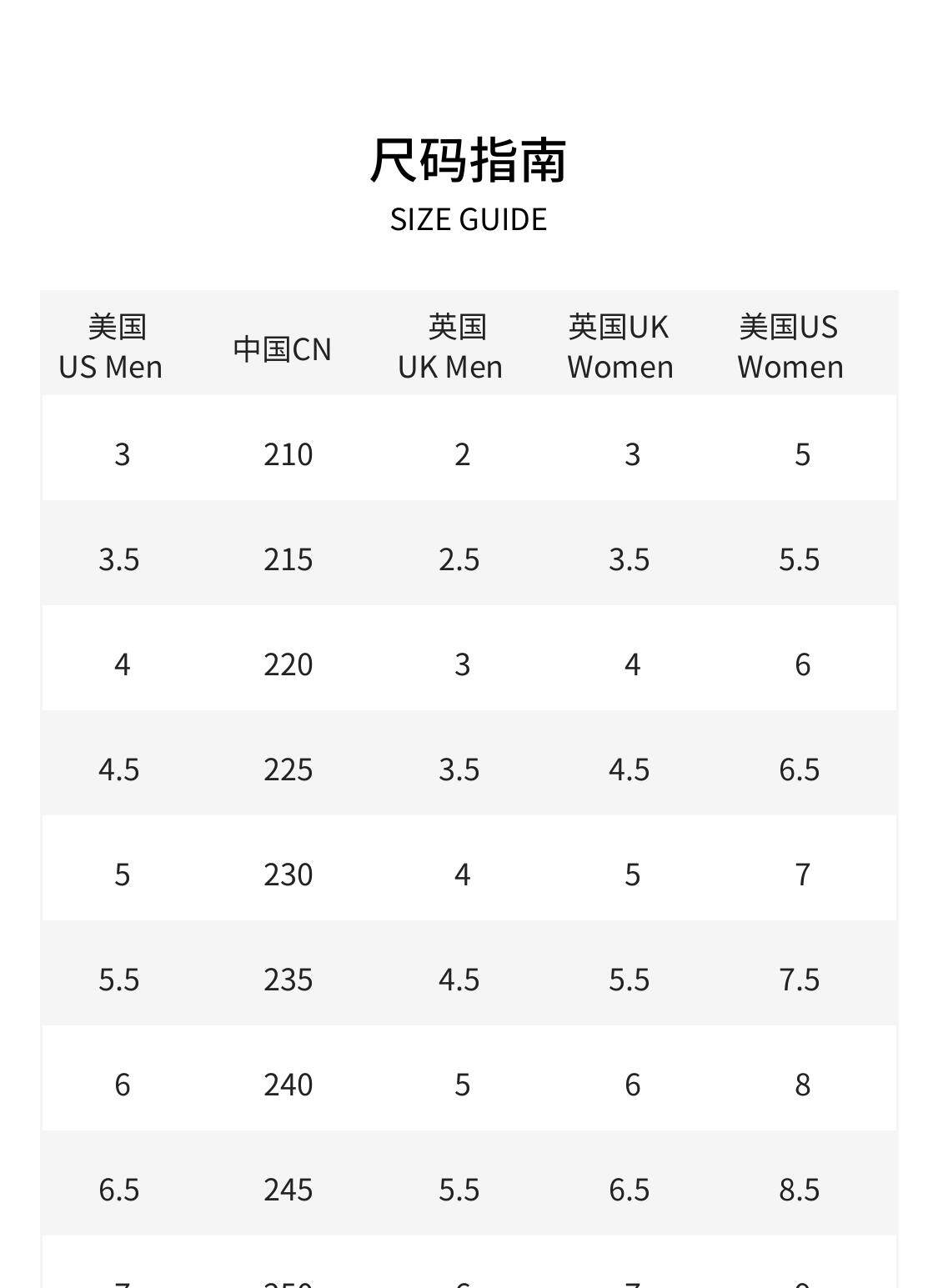The image size is (938, 1288).
Task: Click US Women size 8.5 cell
Action: pyautogui.click(x=800, y=1190)
